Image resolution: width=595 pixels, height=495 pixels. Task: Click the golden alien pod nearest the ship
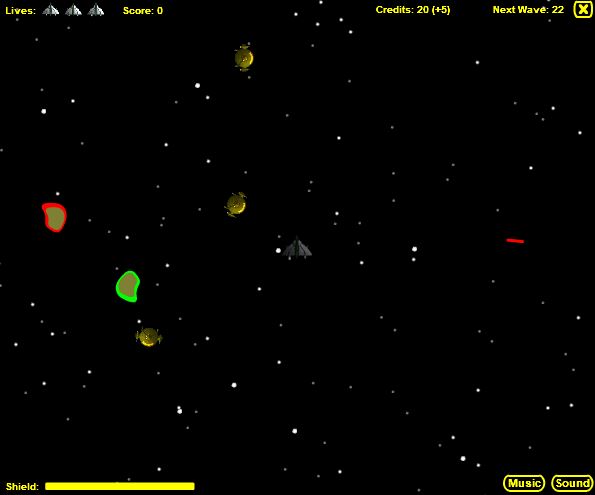point(236,205)
